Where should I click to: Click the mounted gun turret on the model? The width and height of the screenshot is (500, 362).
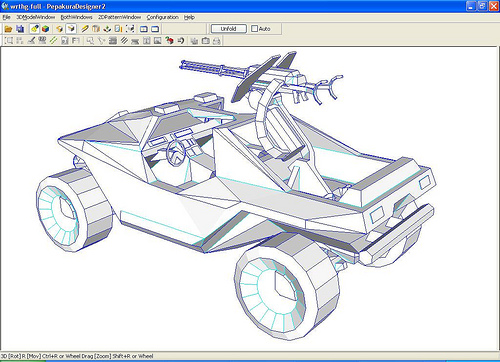[260, 78]
